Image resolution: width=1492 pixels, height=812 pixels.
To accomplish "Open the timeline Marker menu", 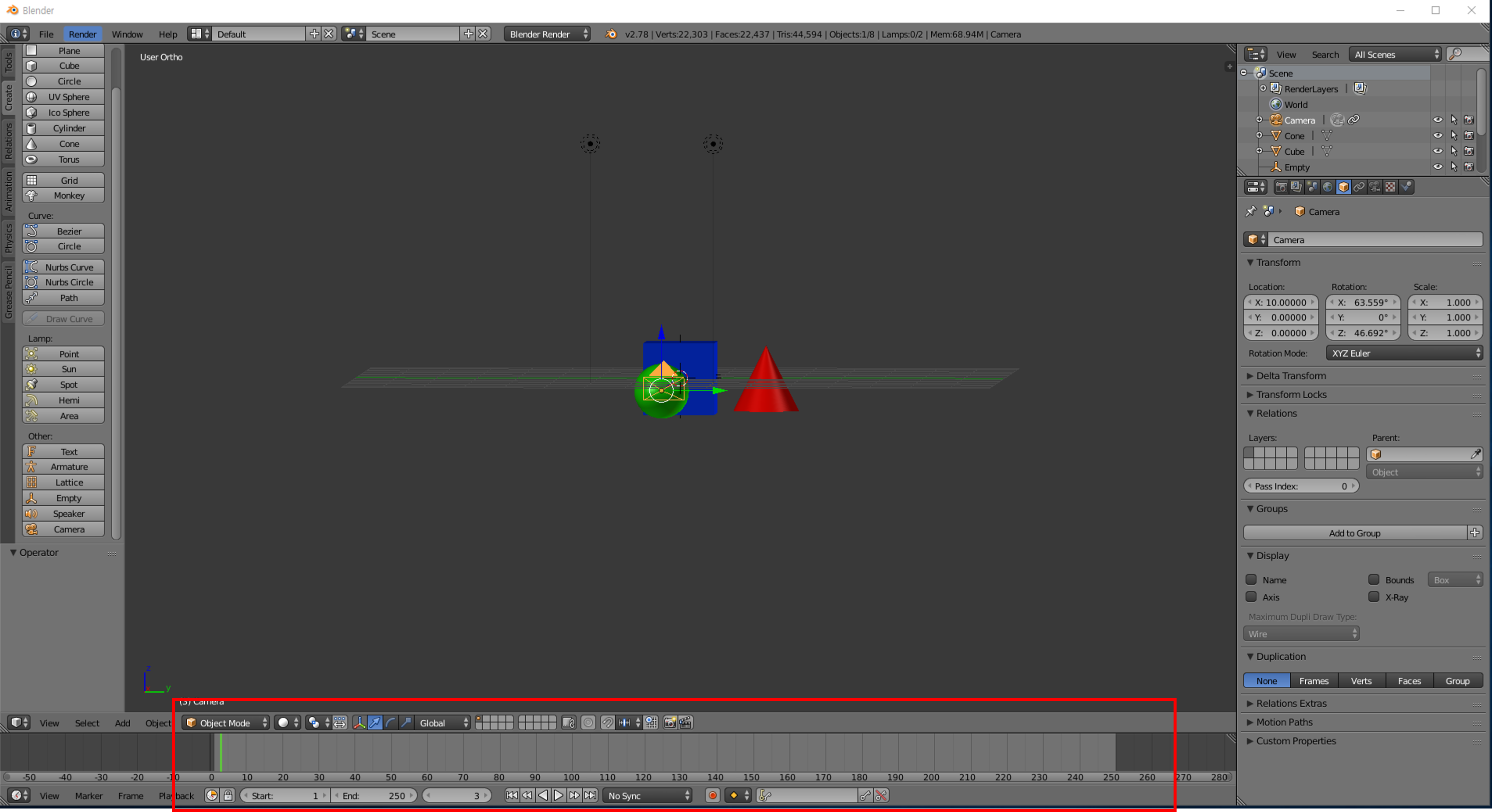I will [x=89, y=796].
